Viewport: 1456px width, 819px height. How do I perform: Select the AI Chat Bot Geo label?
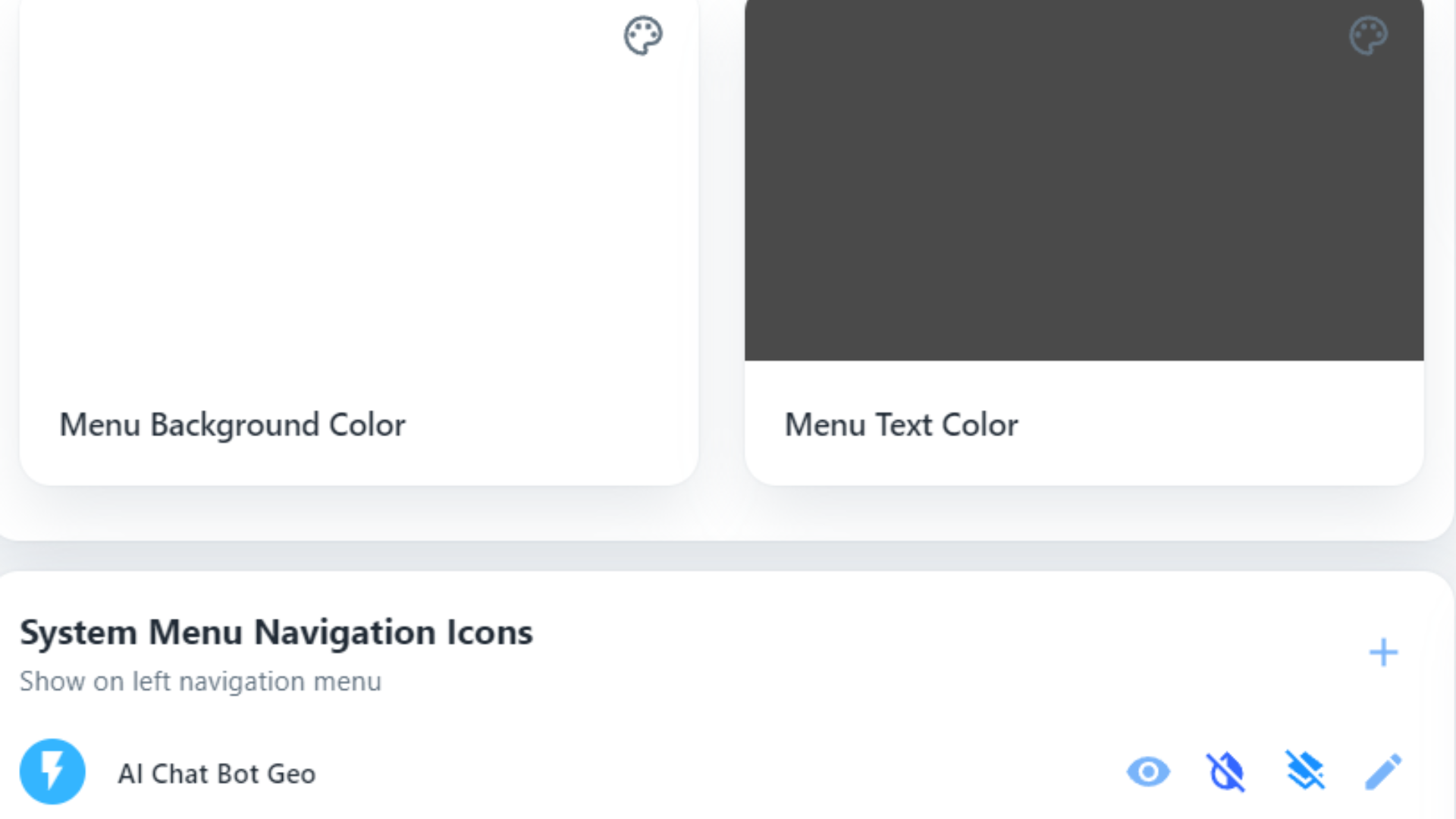(217, 773)
